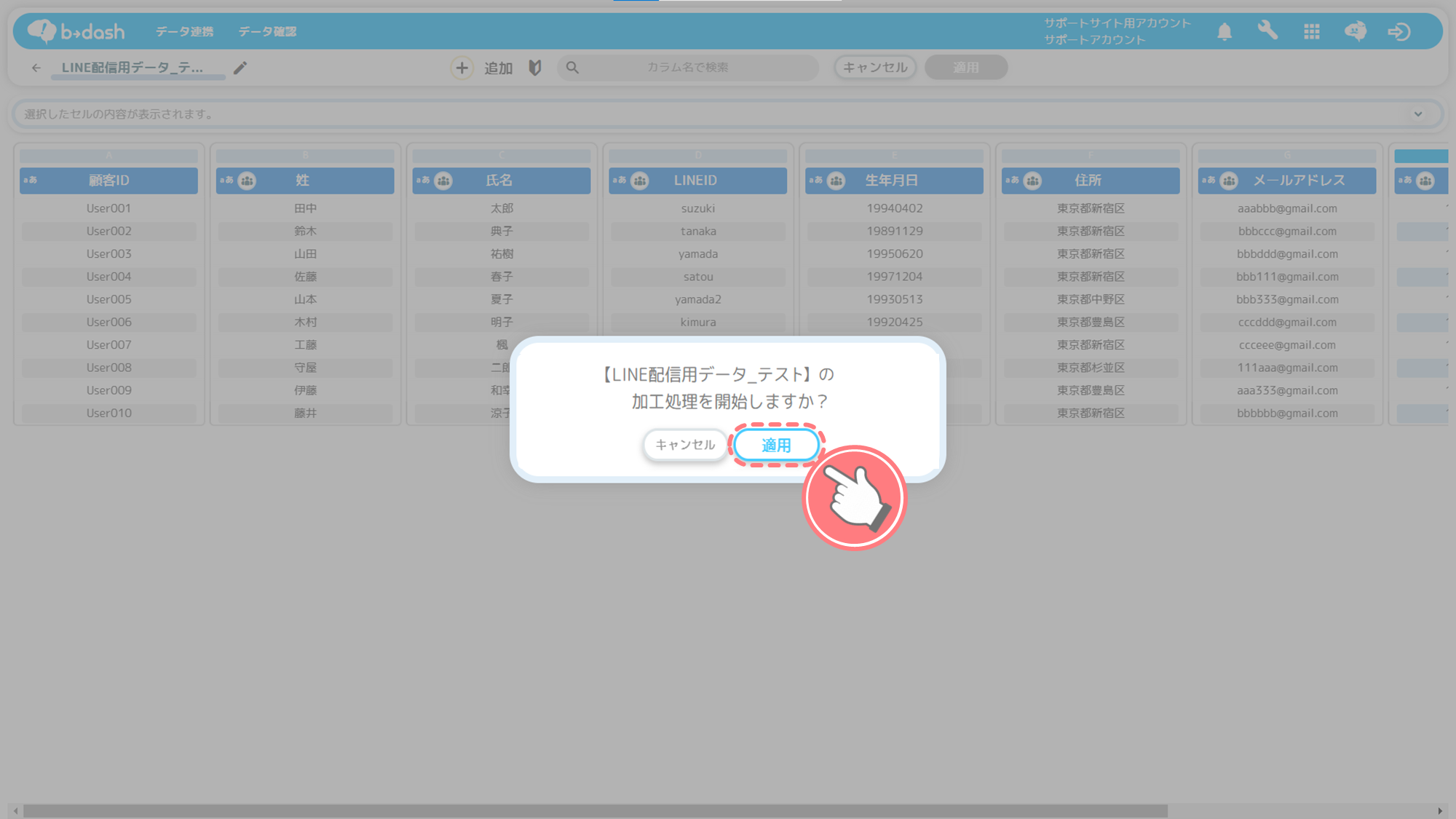Open データ連携 menu
Screen dimensions: 1456x819
point(184,31)
